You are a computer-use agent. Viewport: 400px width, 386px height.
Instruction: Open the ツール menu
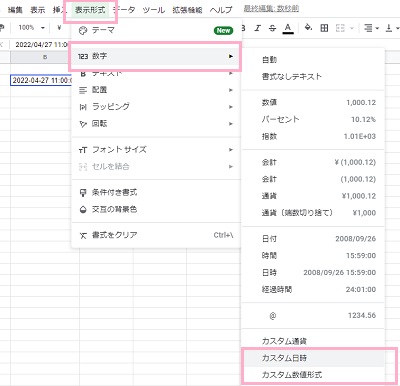[154, 10]
